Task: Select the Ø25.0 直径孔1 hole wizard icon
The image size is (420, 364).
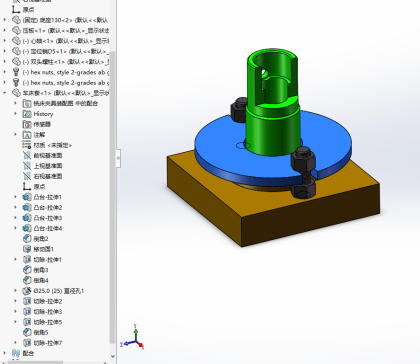Action: 27,291
